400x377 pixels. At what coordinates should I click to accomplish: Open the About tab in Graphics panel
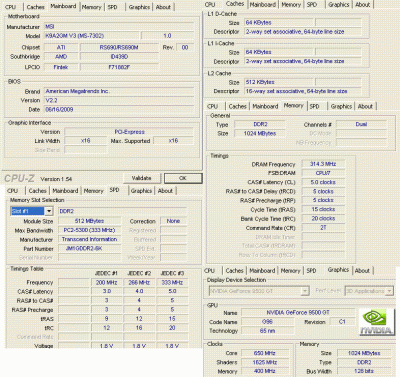[x=362, y=271]
